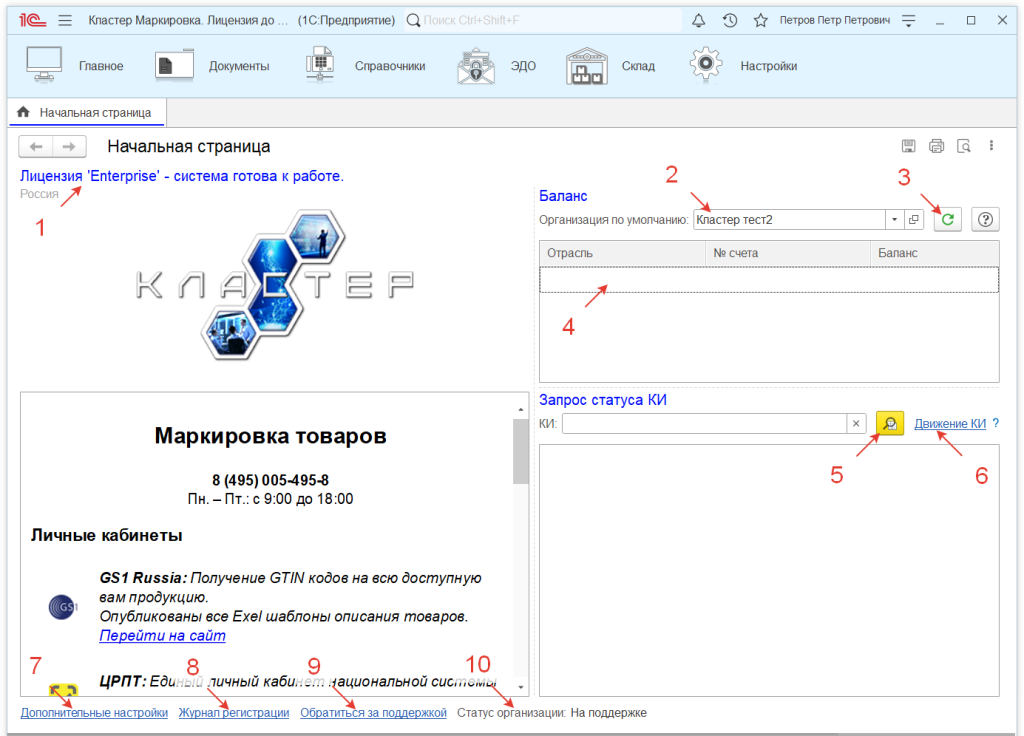1024x736 pixels.
Task: Open the Движение КИ link
Action: (x=950, y=423)
